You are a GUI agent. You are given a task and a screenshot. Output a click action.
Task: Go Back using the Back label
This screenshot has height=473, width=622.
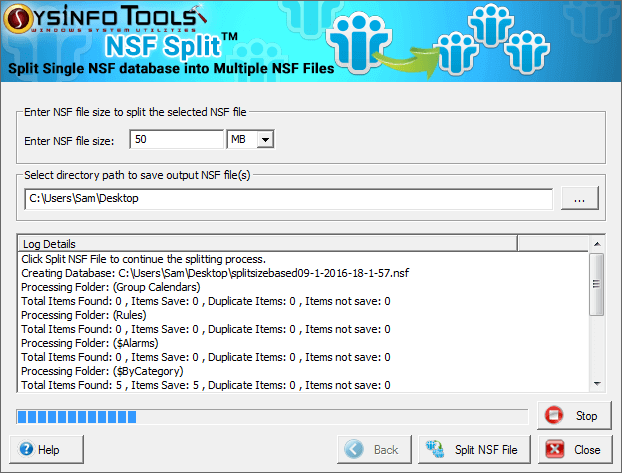pos(386,450)
